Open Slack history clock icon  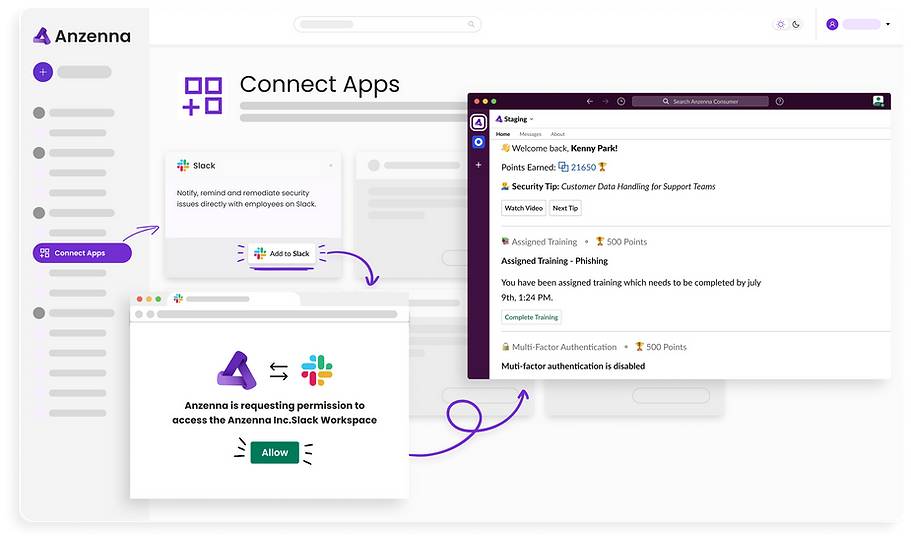621,101
